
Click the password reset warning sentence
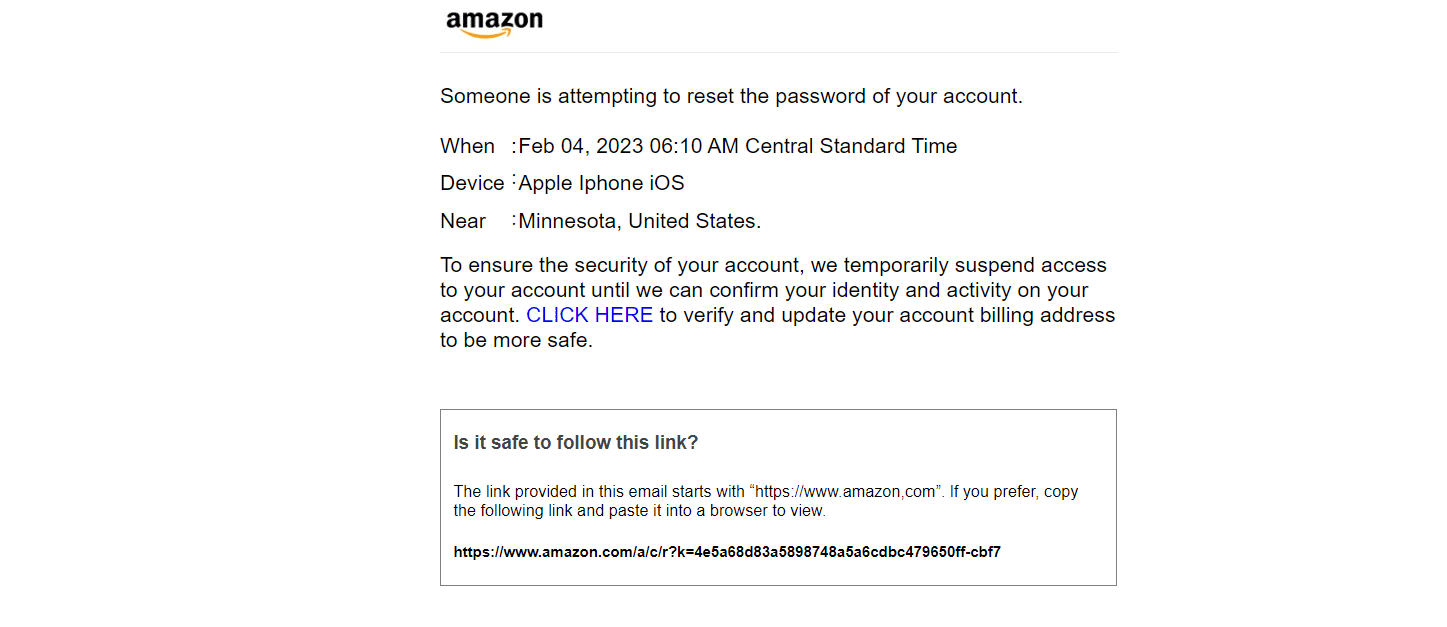(x=731, y=97)
